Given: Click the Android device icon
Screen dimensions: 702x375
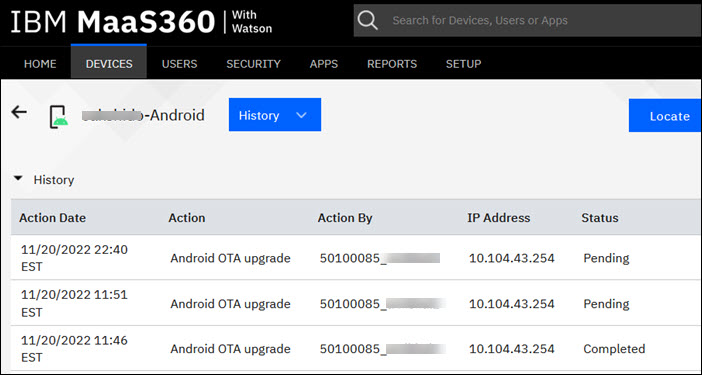Looking at the screenshot, I should coord(59,117).
